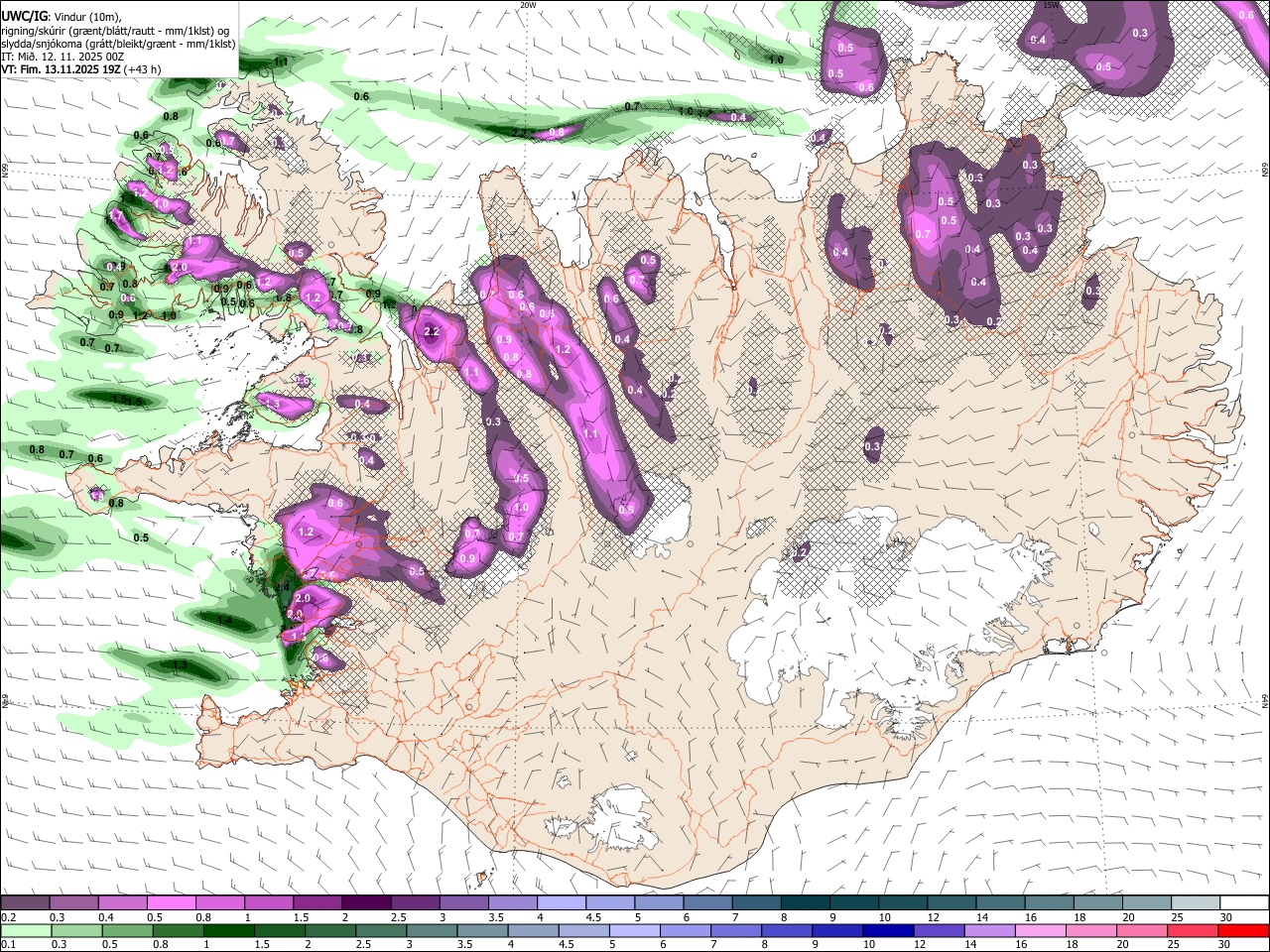Pick the pale periwinkle rain swatch between 5 and 6

click(x=634, y=931)
